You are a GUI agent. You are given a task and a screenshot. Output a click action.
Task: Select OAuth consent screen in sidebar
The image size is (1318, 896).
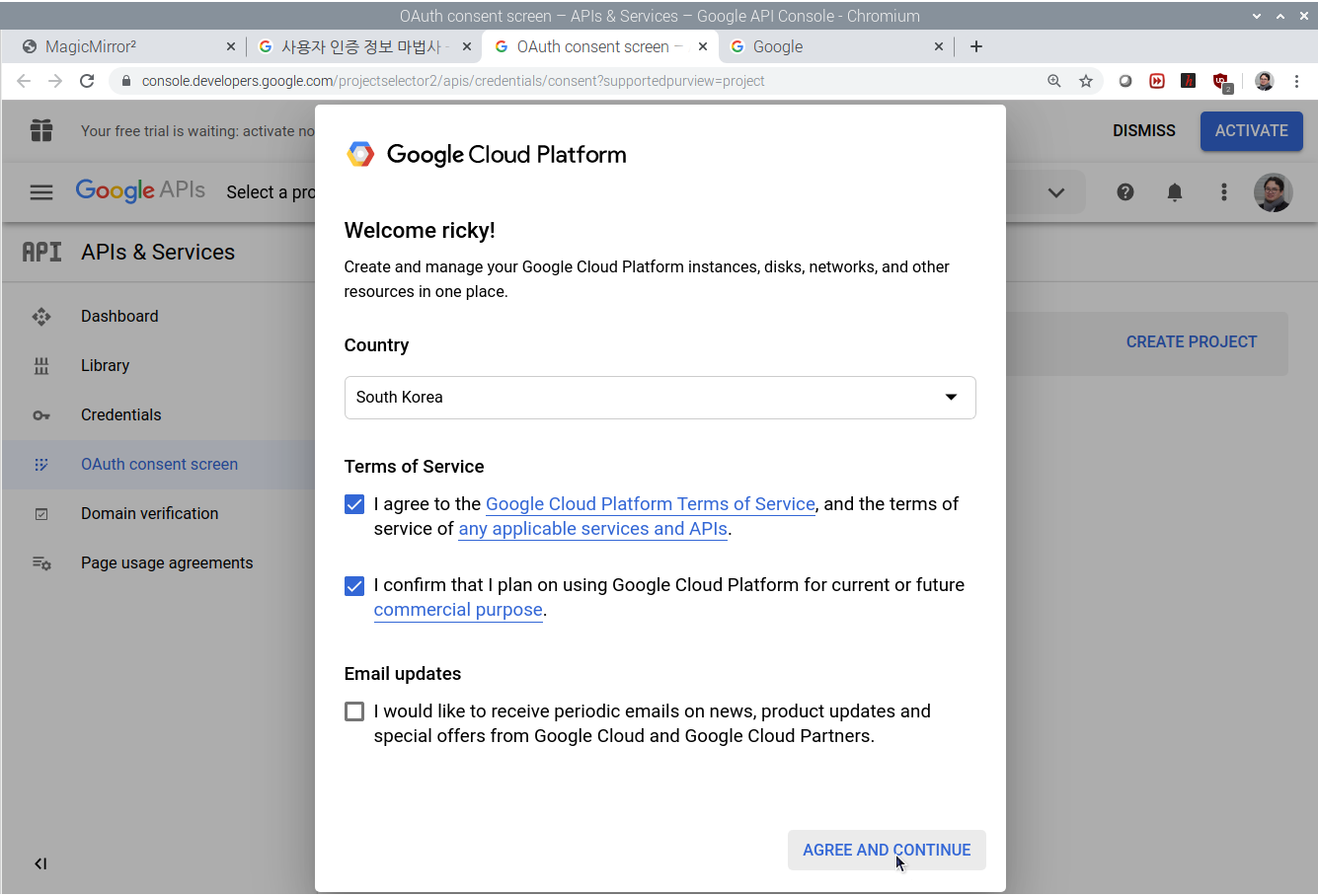point(158,465)
